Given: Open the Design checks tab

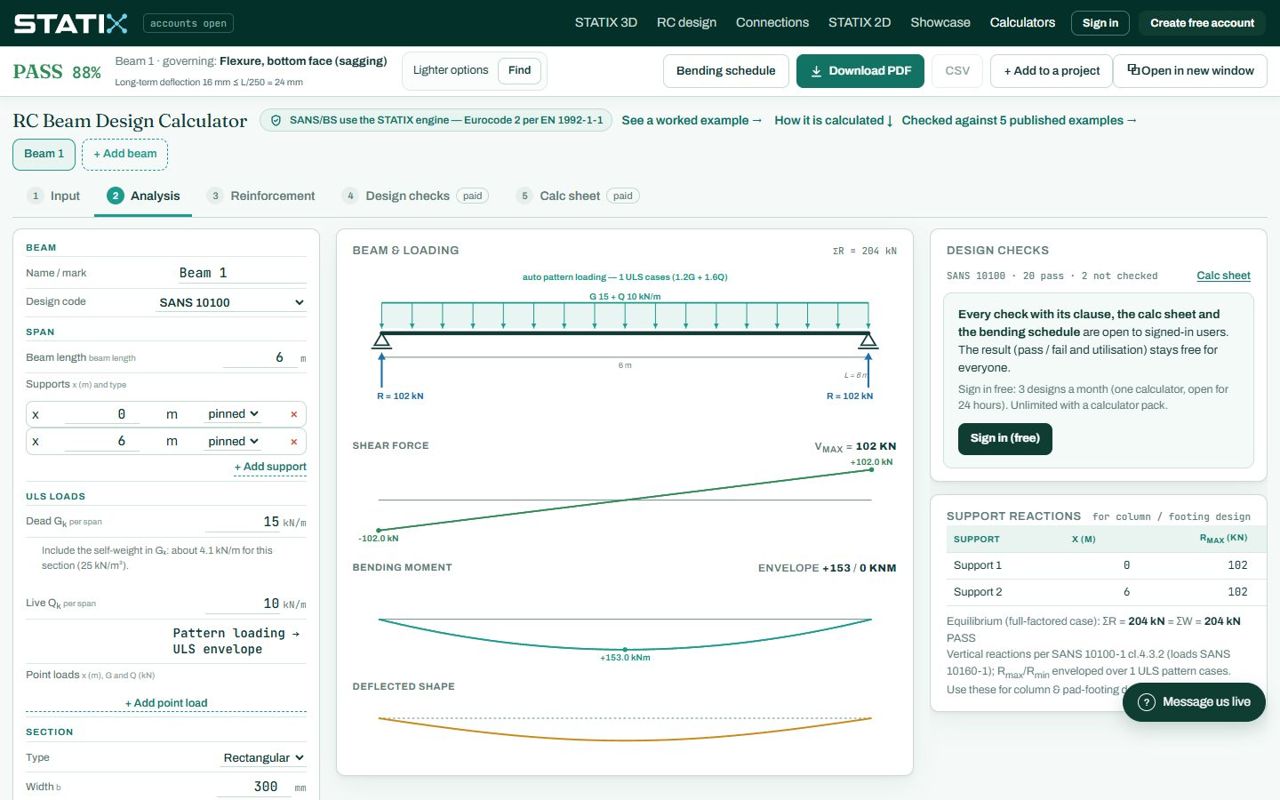Looking at the screenshot, I should 415,196.
